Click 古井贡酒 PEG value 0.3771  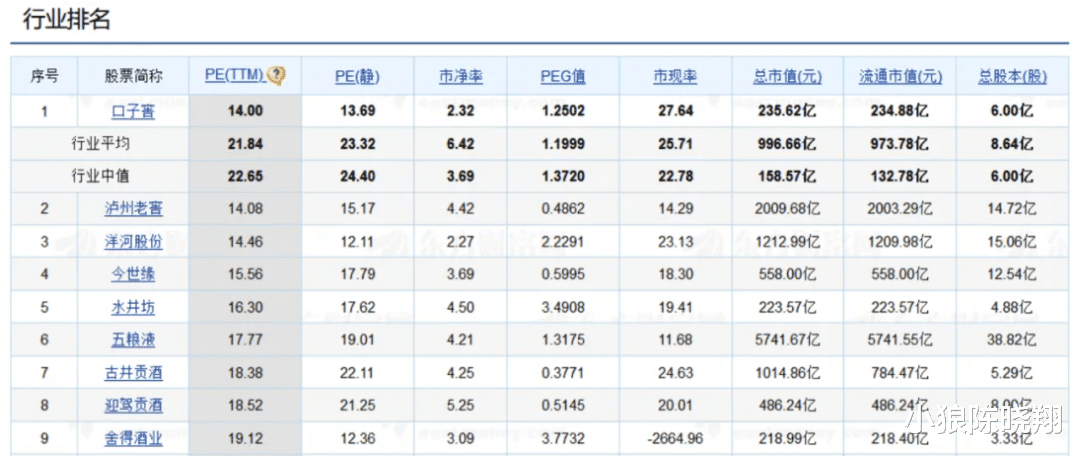click(563, 373)
